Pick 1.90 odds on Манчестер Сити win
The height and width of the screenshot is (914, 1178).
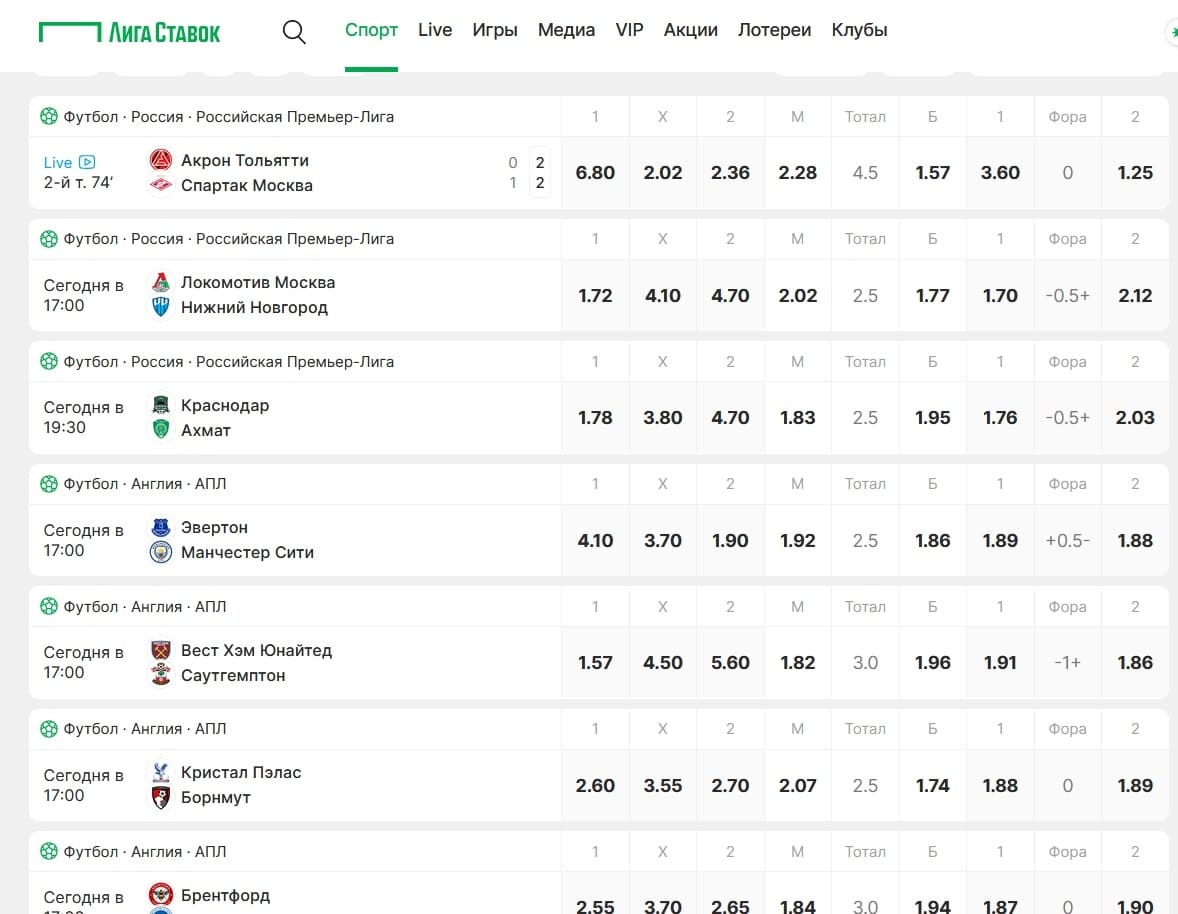pyautogui.click(x=730, y=540)
